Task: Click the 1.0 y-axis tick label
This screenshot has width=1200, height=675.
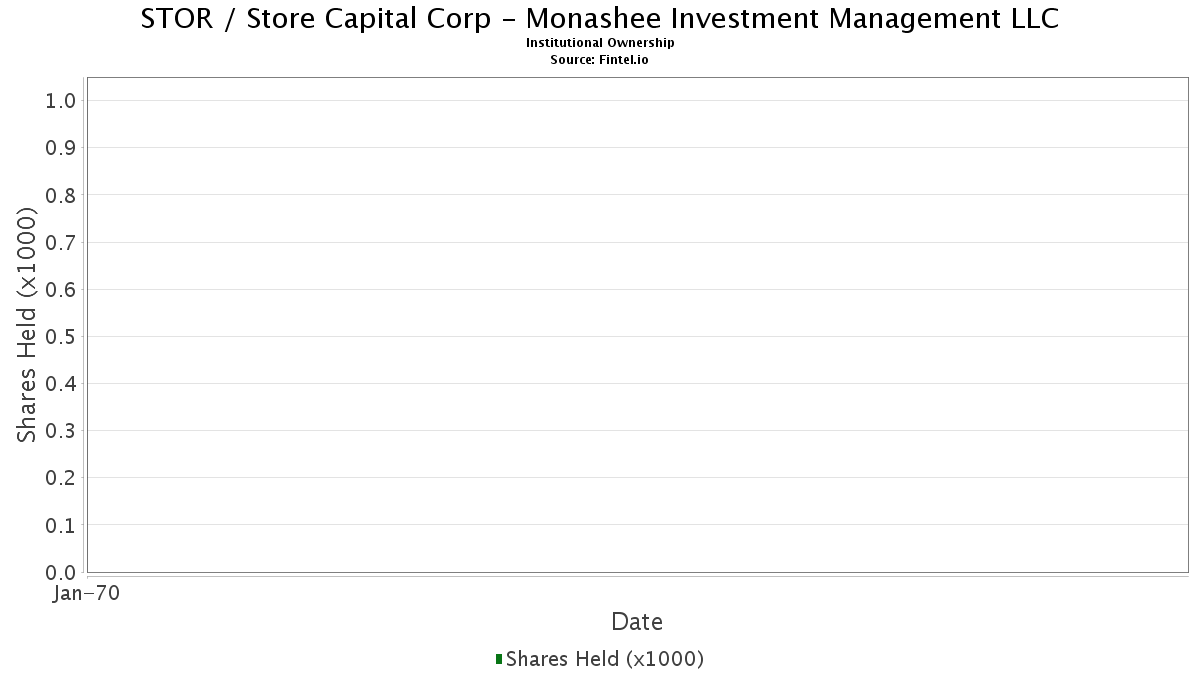Action: [x=61, y=101]
